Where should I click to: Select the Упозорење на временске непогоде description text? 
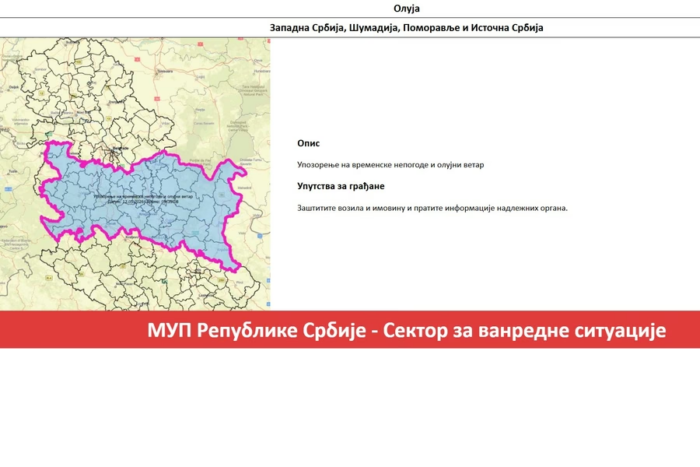click(x=391, y=165)
